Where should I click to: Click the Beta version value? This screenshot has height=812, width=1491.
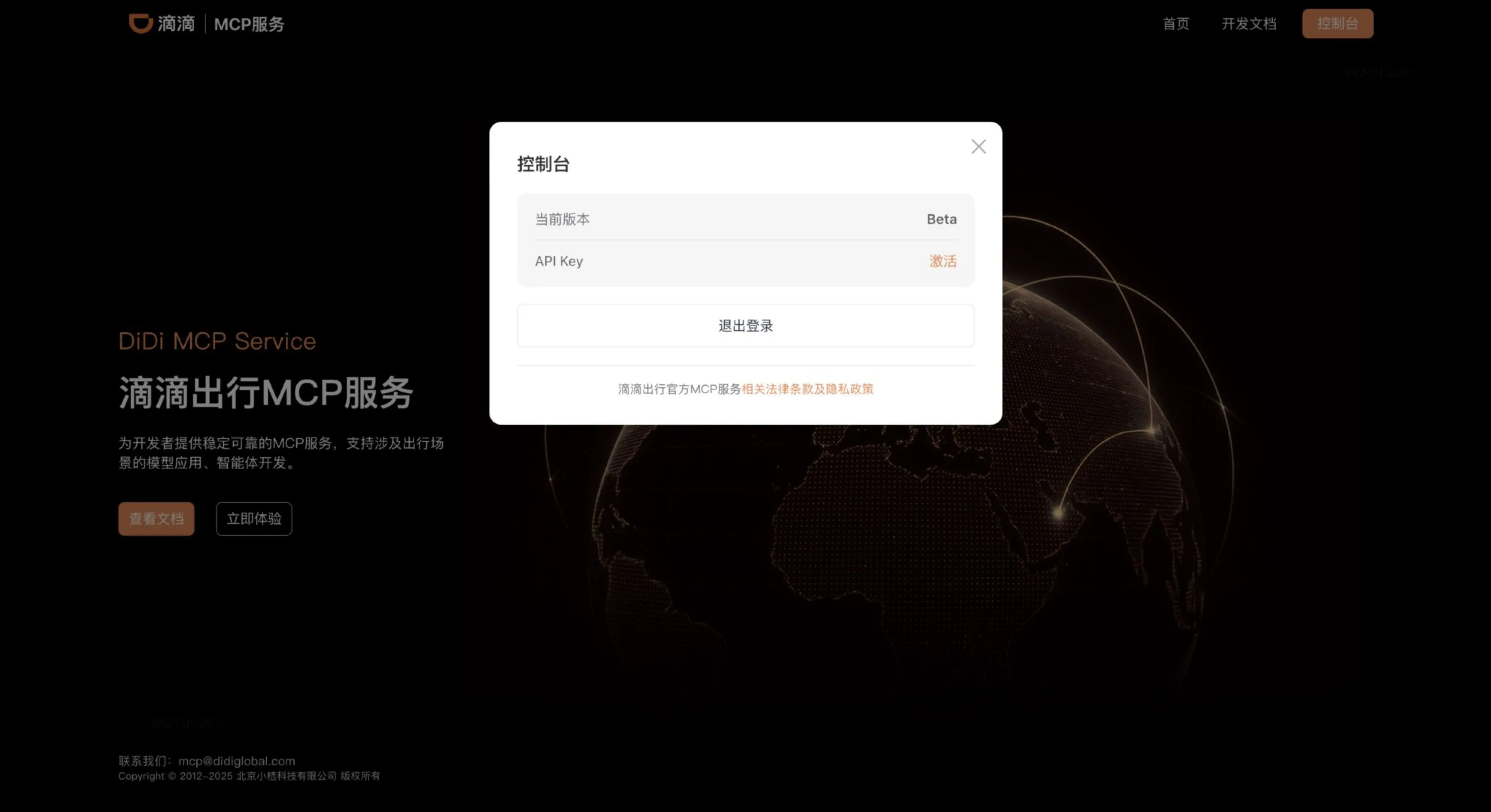pos(942,219)
